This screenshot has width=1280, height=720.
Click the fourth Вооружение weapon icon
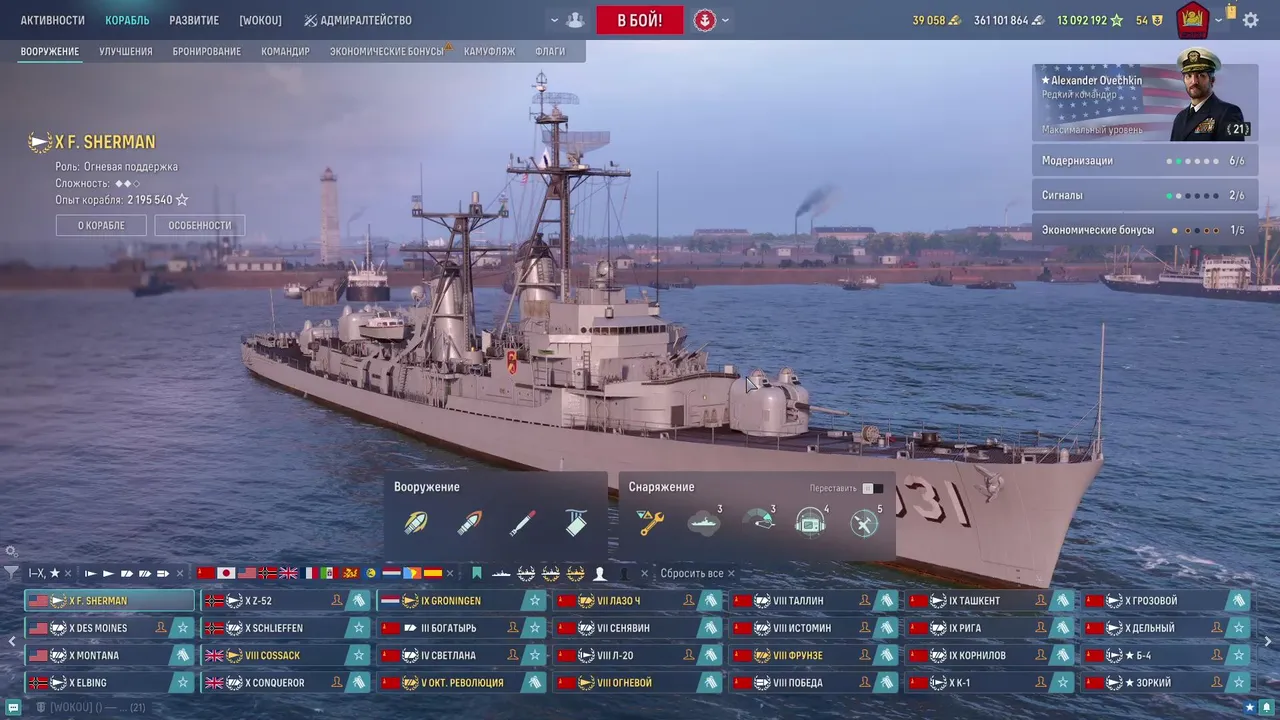coord(576,522)
